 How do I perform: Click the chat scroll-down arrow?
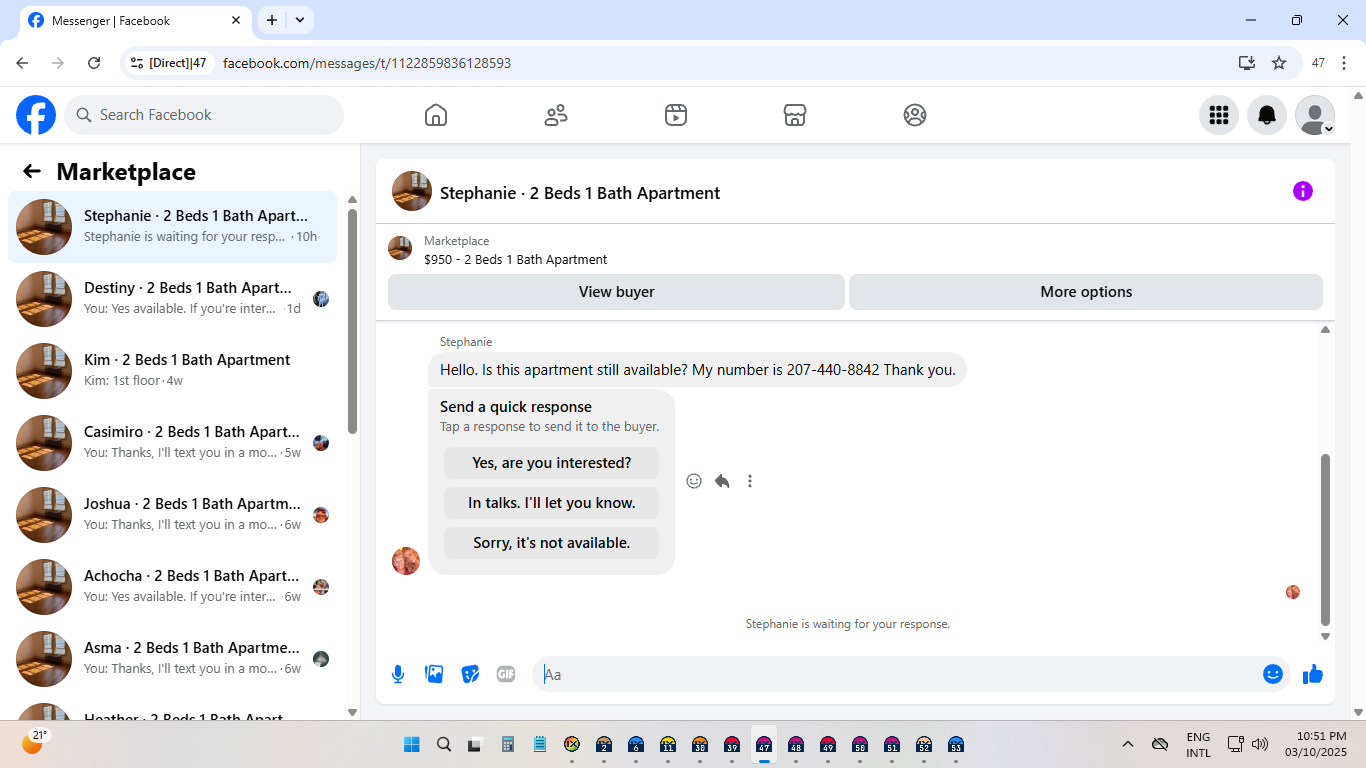point(1326,636)
